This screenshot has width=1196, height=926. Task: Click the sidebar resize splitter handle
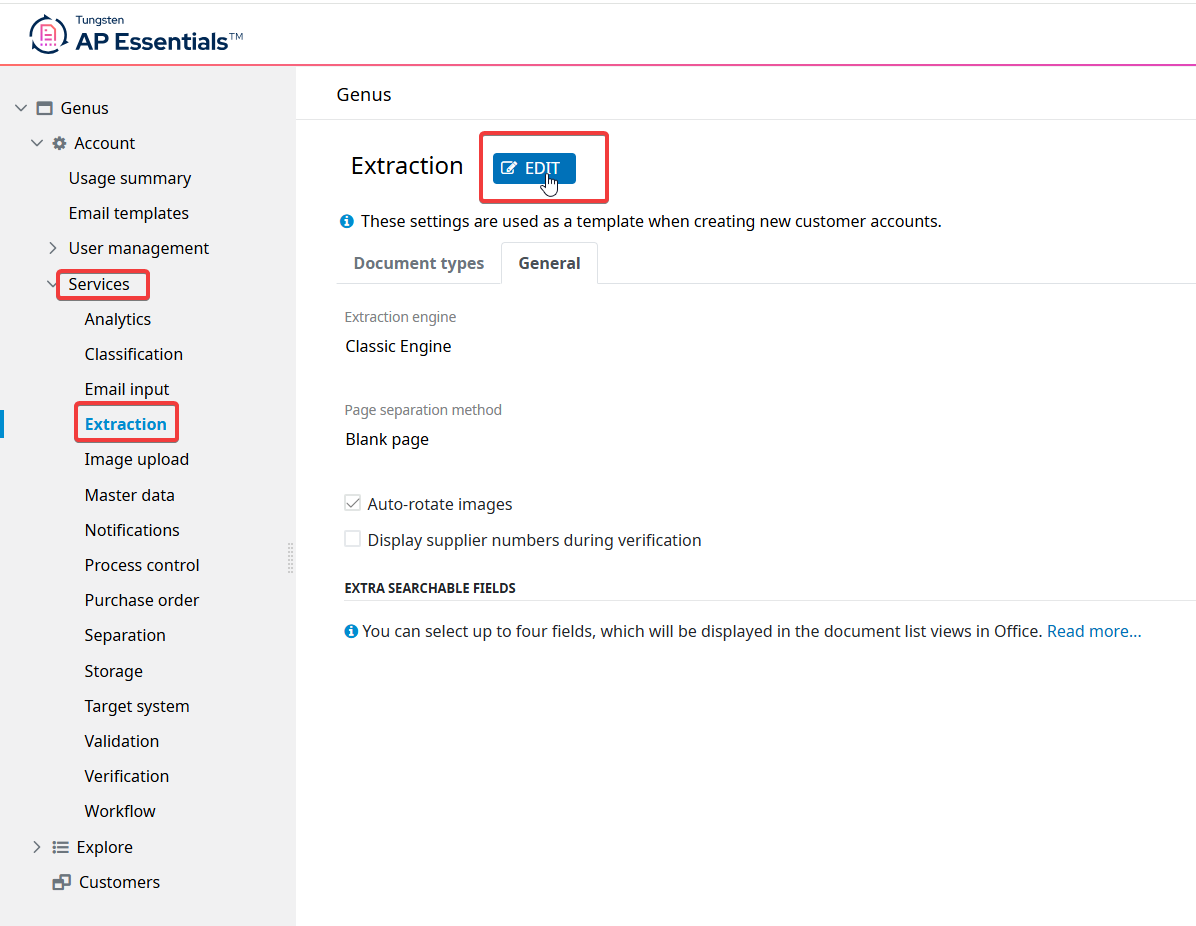[291, 558]
